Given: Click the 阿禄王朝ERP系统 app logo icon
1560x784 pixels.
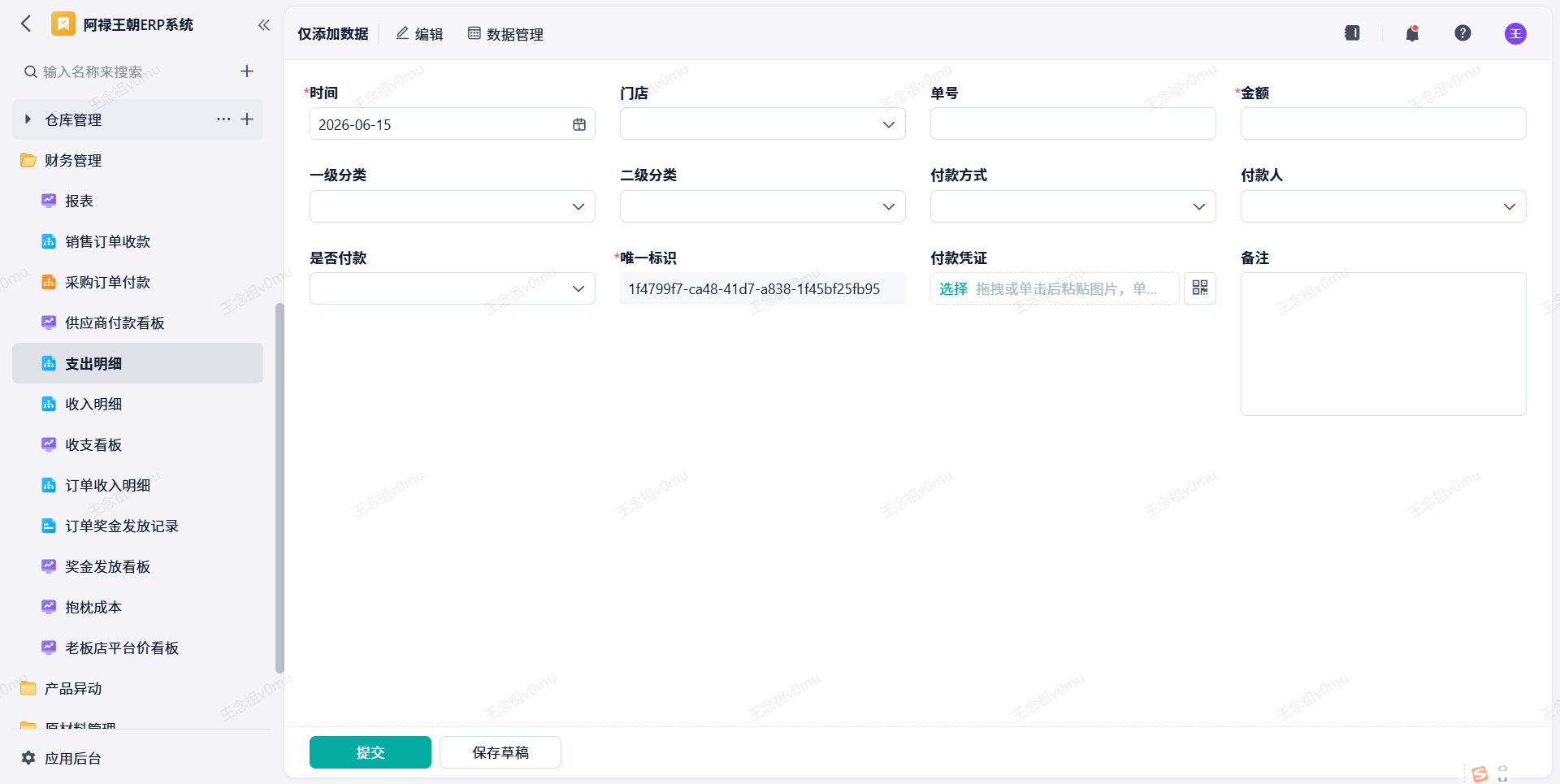Looking at the screenshot, I should click(x=63, y=24).
